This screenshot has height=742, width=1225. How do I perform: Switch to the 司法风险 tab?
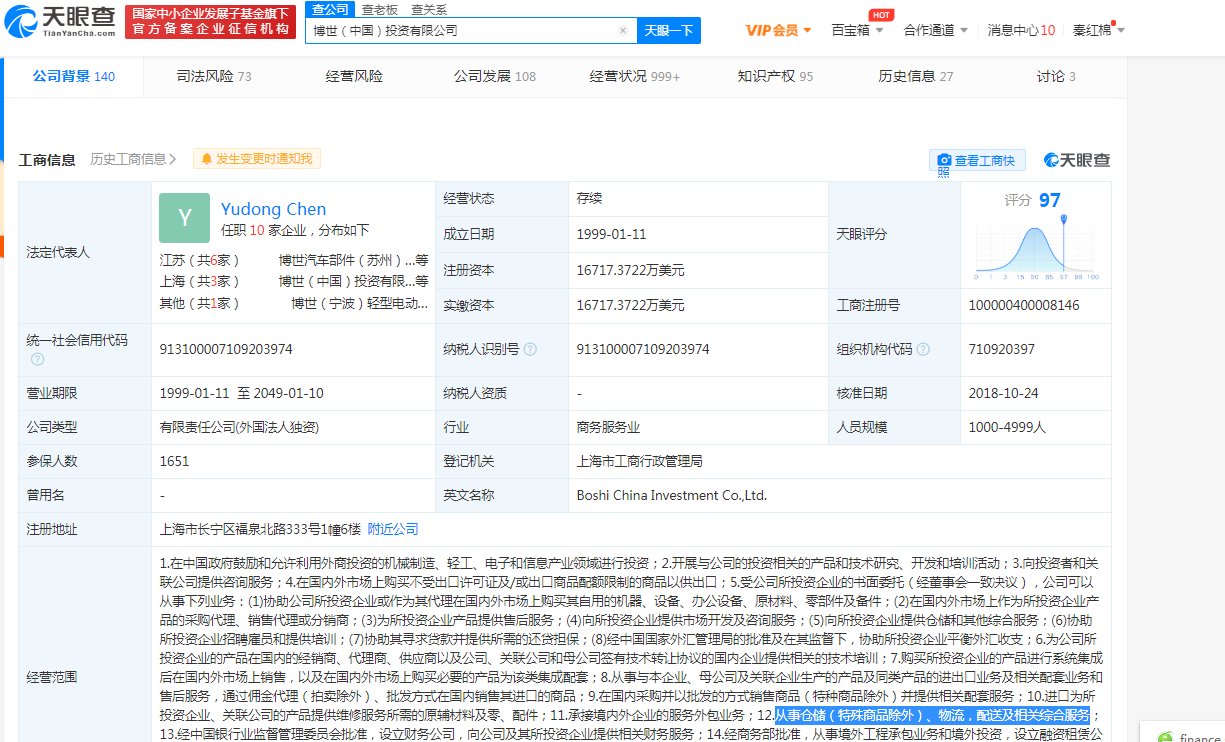pos(214,76)
